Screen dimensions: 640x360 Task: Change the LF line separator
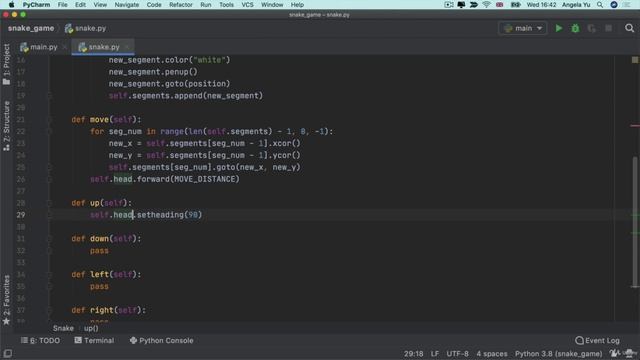click(x=435, y=354)
